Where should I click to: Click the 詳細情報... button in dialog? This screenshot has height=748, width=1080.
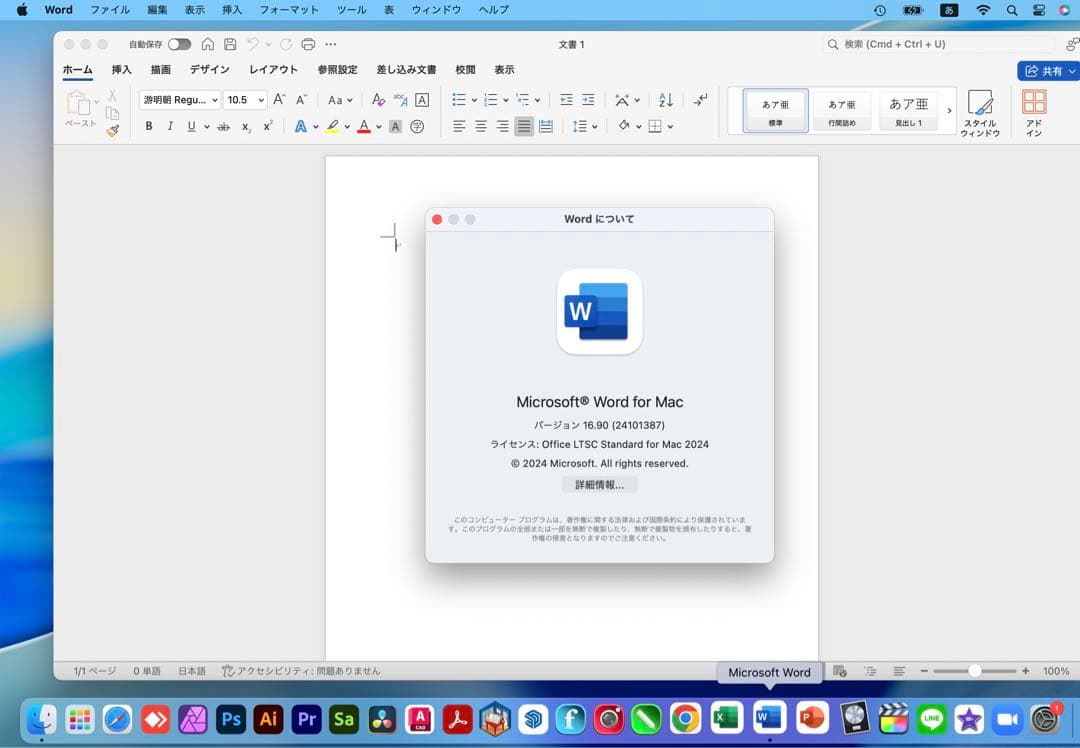coord(599,485)
